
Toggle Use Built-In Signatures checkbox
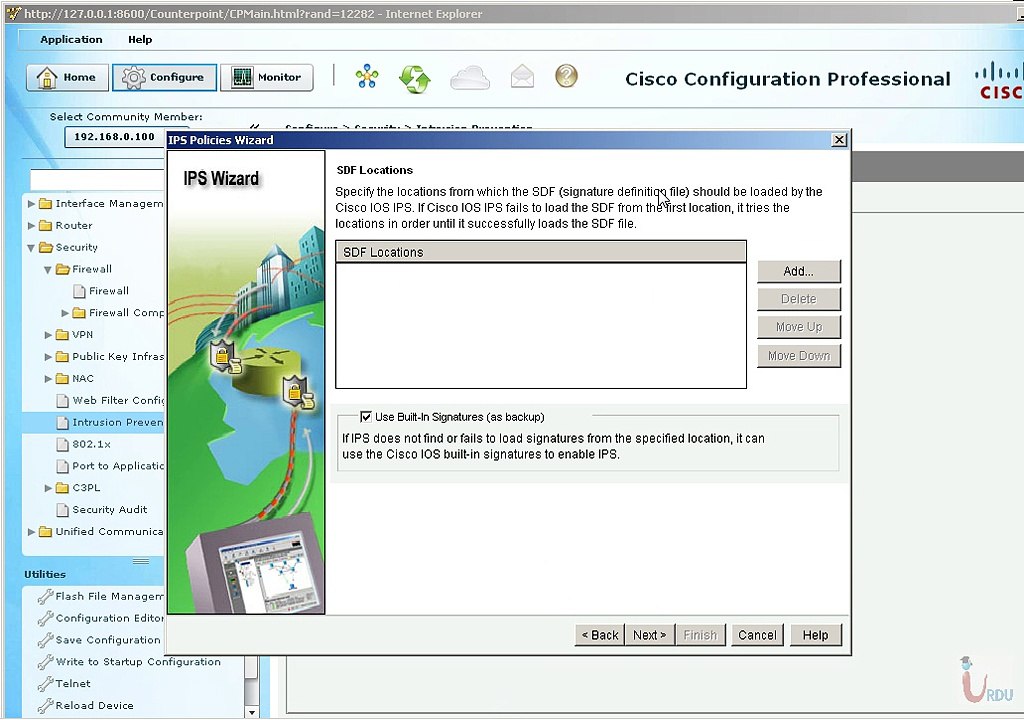tap(366, 417)
